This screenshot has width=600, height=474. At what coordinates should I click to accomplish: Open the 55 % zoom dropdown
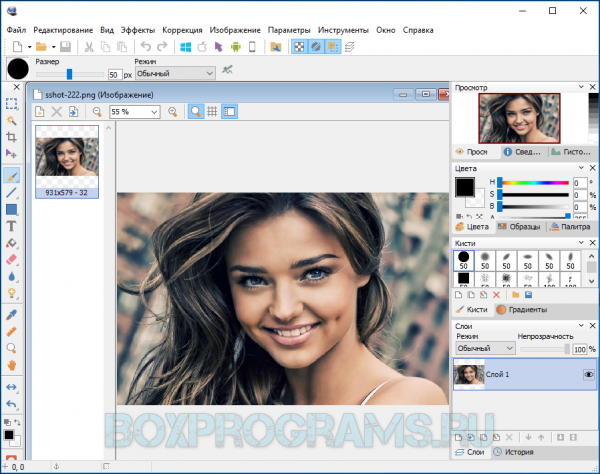click(x=134, y=112)
